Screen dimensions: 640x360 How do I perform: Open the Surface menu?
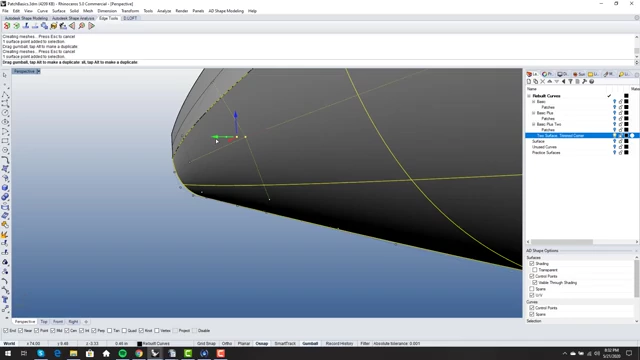[58, 11]
